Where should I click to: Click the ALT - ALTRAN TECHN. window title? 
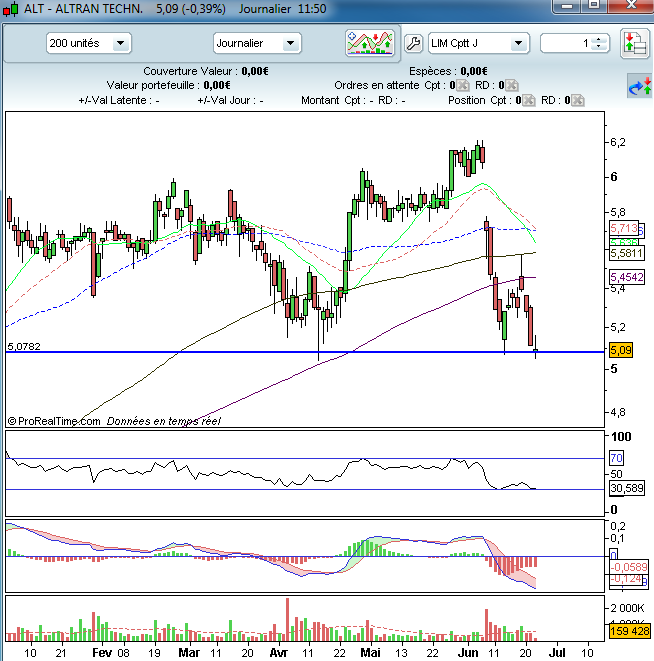83,8
